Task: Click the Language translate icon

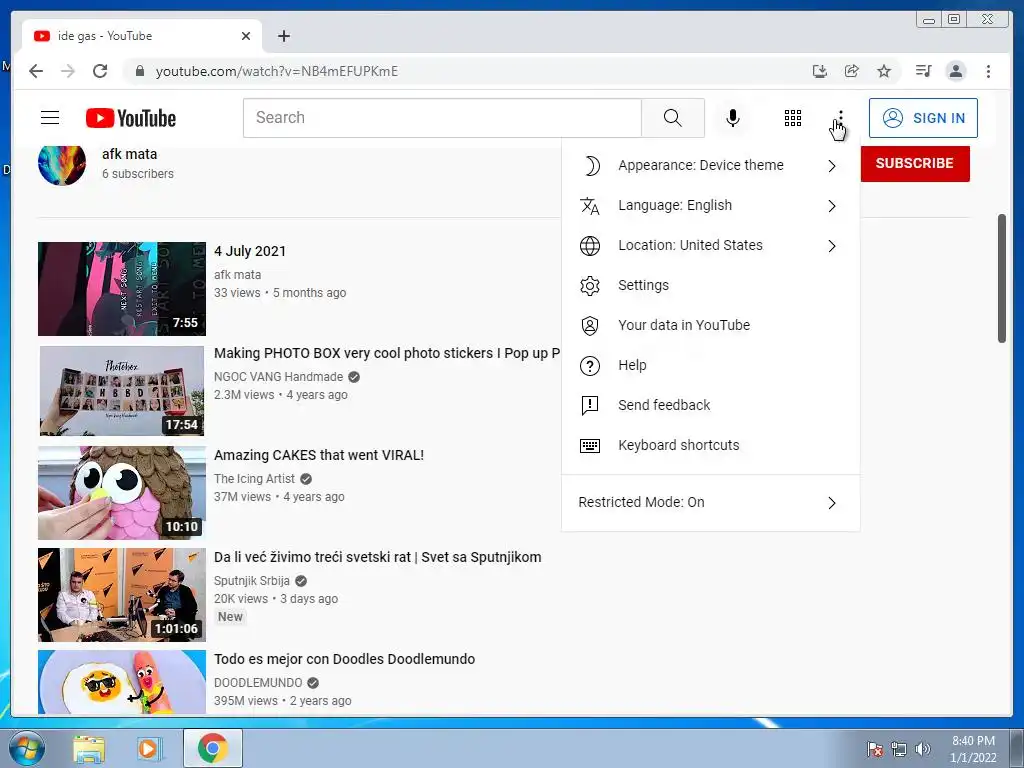Action: [x=590, y=206]
